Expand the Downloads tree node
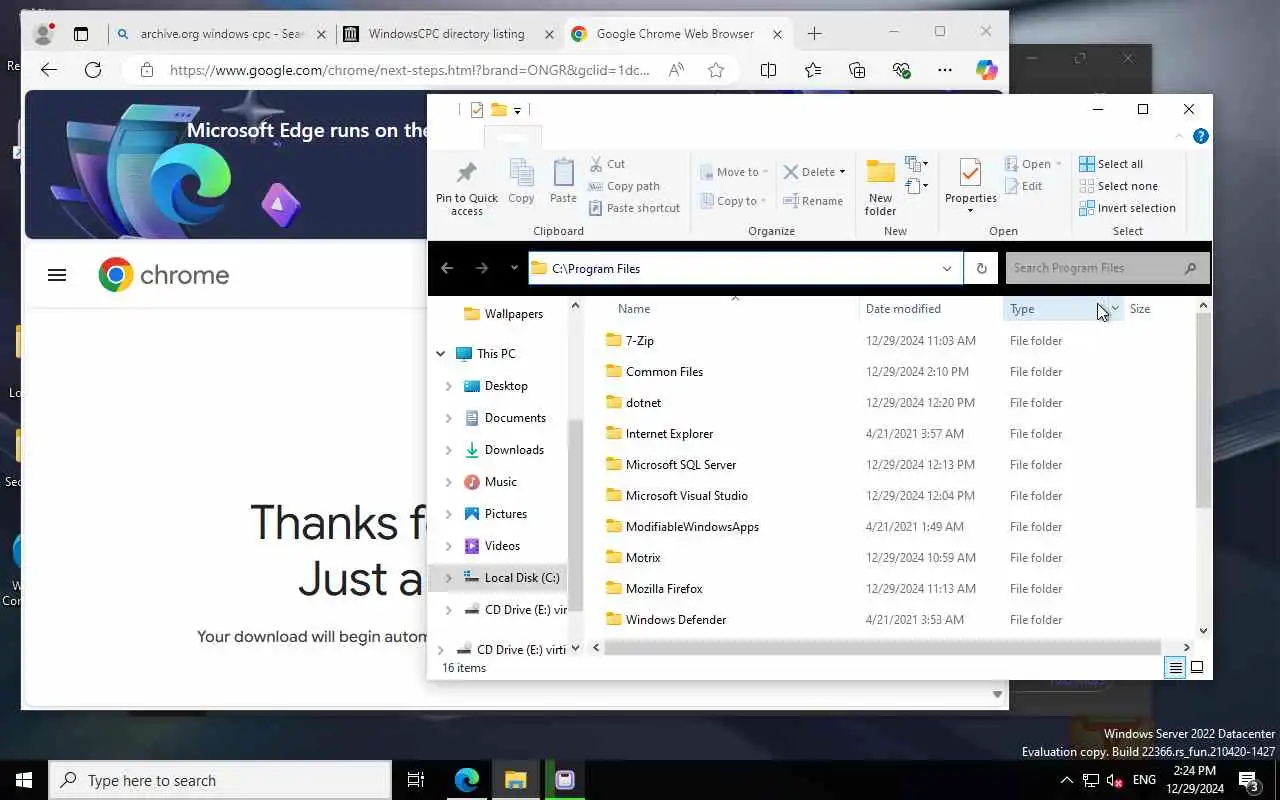 [x=448, y=450]
